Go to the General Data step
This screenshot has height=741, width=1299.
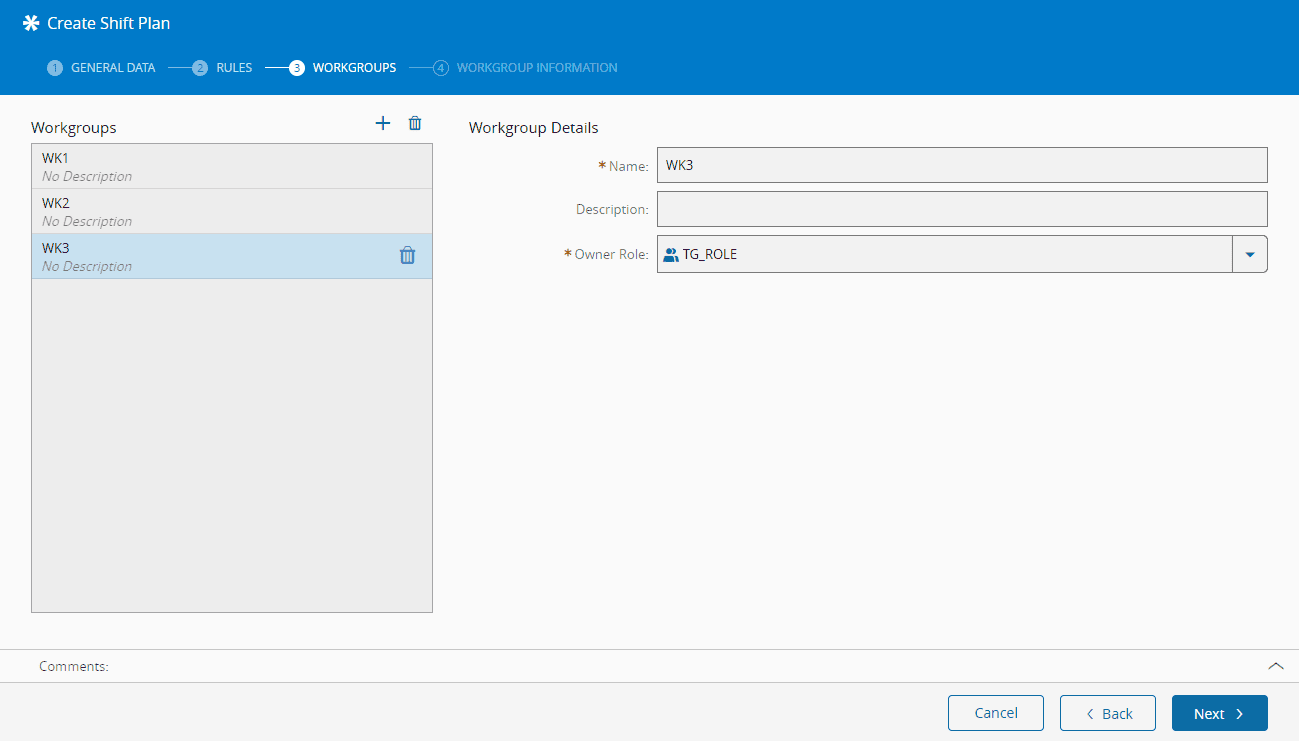112,68
